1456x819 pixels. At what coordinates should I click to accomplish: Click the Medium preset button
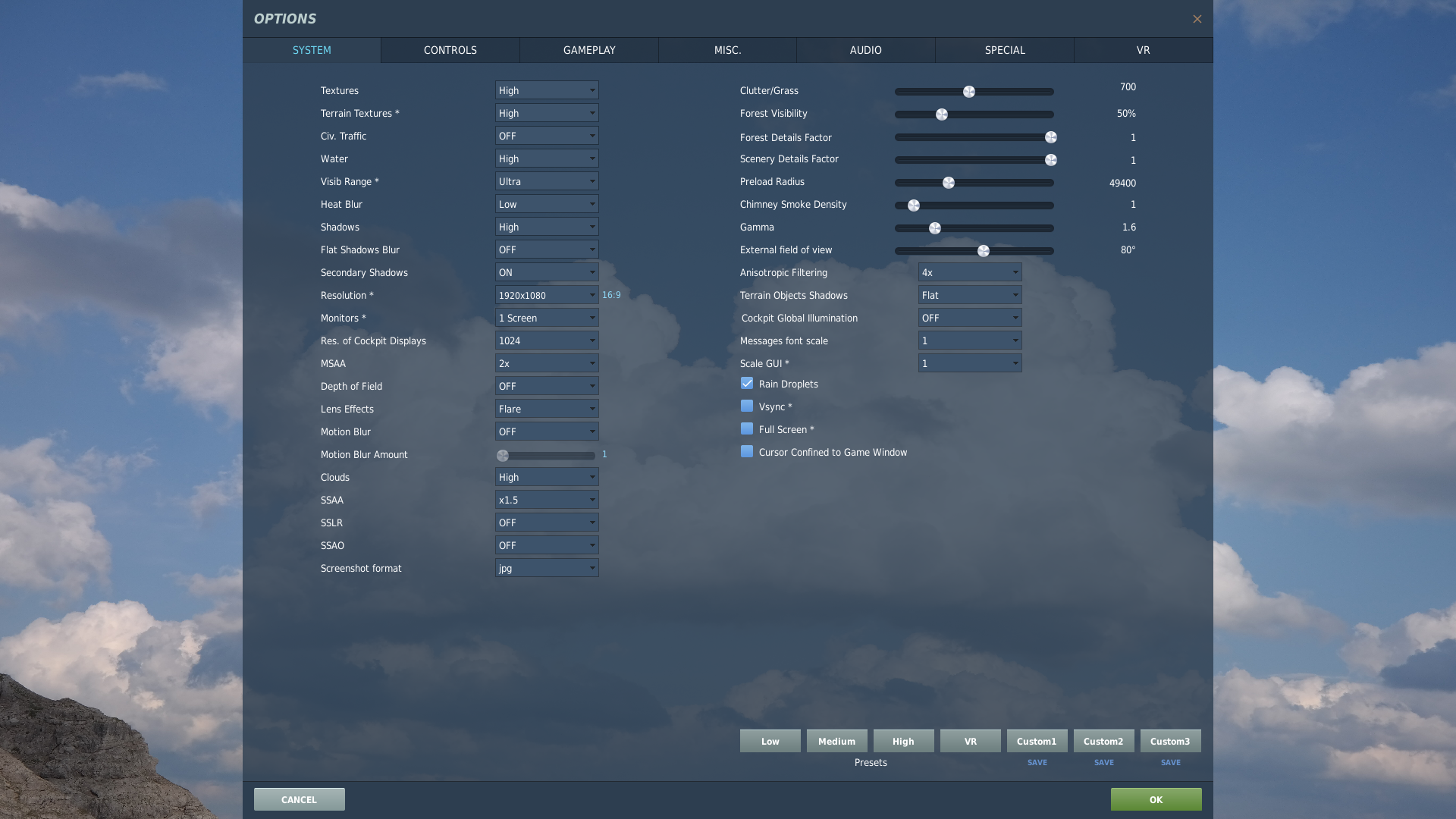click(x=836, y=740)
